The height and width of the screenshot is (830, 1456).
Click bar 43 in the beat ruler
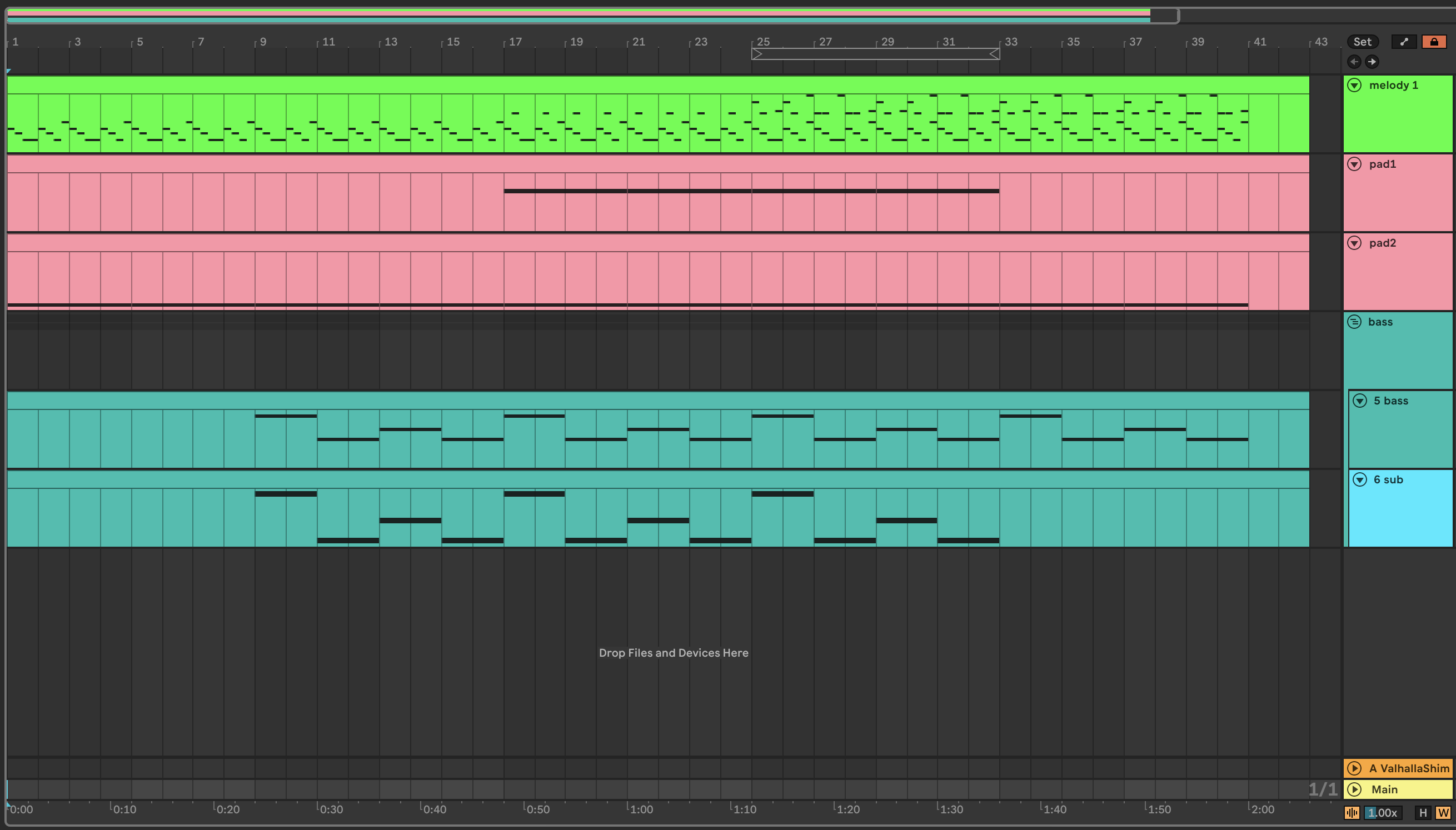coord(1322,42)
